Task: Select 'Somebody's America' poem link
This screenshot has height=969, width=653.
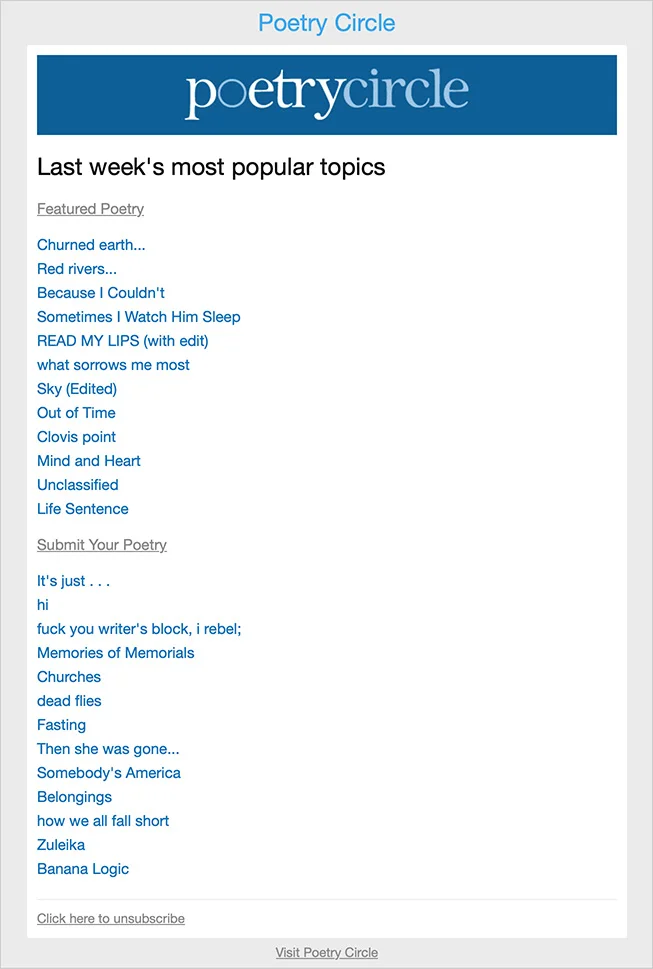Action: 109,773
